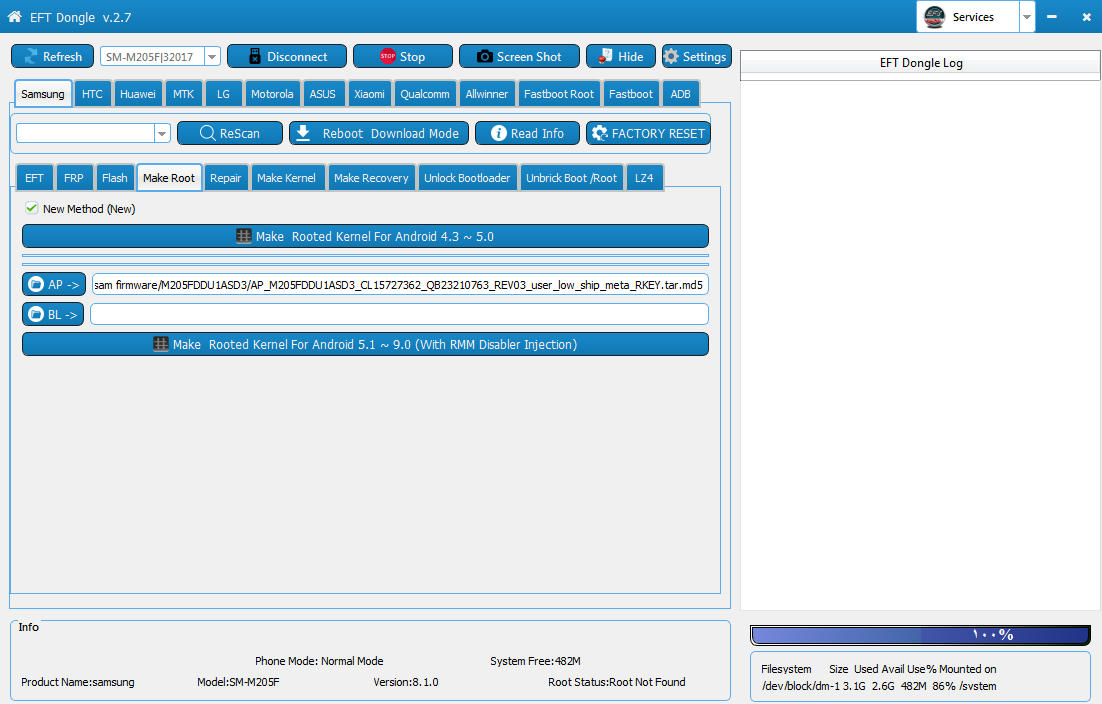1102x704 pixels.
Task: Browse AP file with AP -> button
Action: point(54,285)
